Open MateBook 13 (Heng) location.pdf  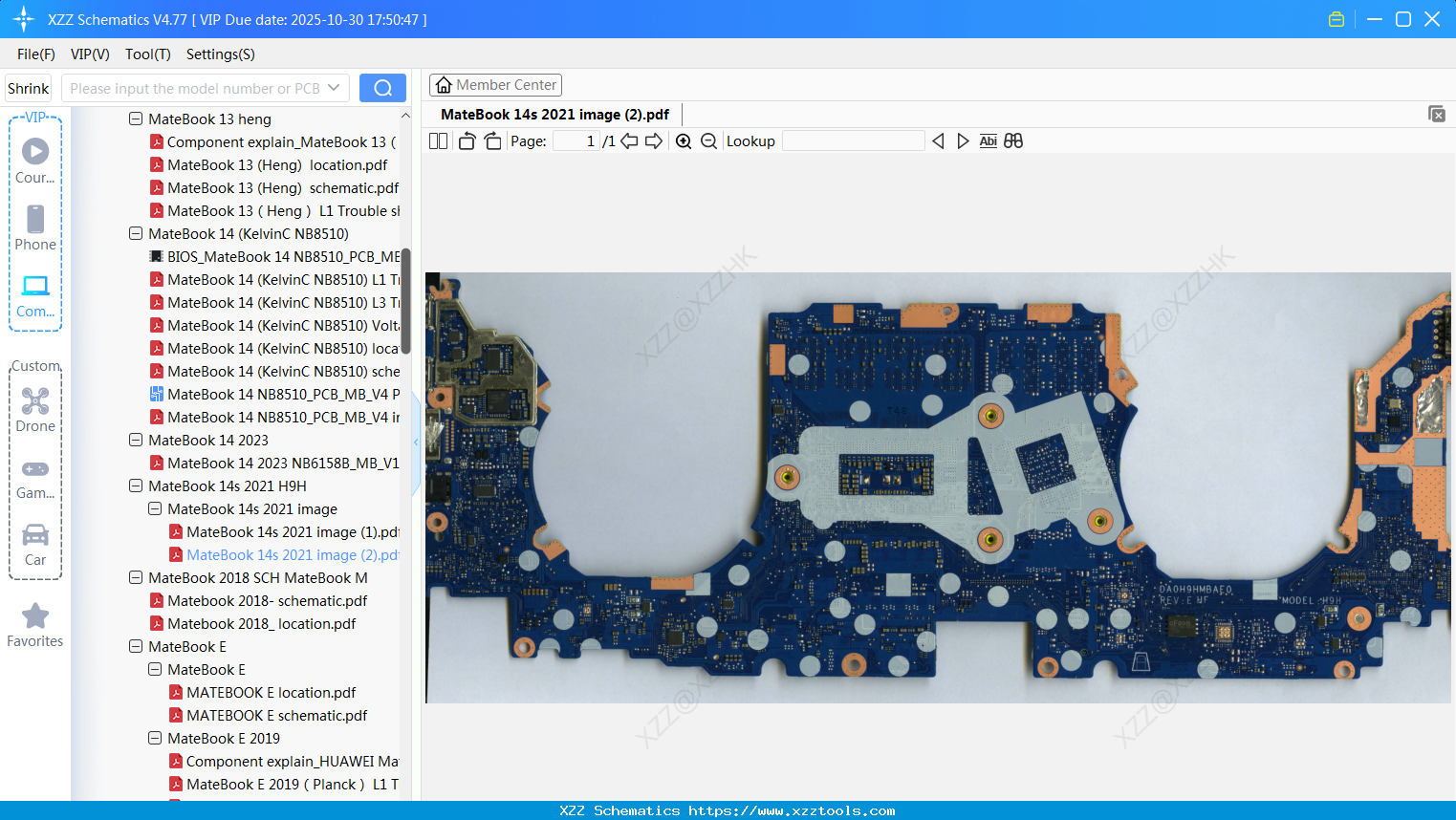[x=269, y=165]
